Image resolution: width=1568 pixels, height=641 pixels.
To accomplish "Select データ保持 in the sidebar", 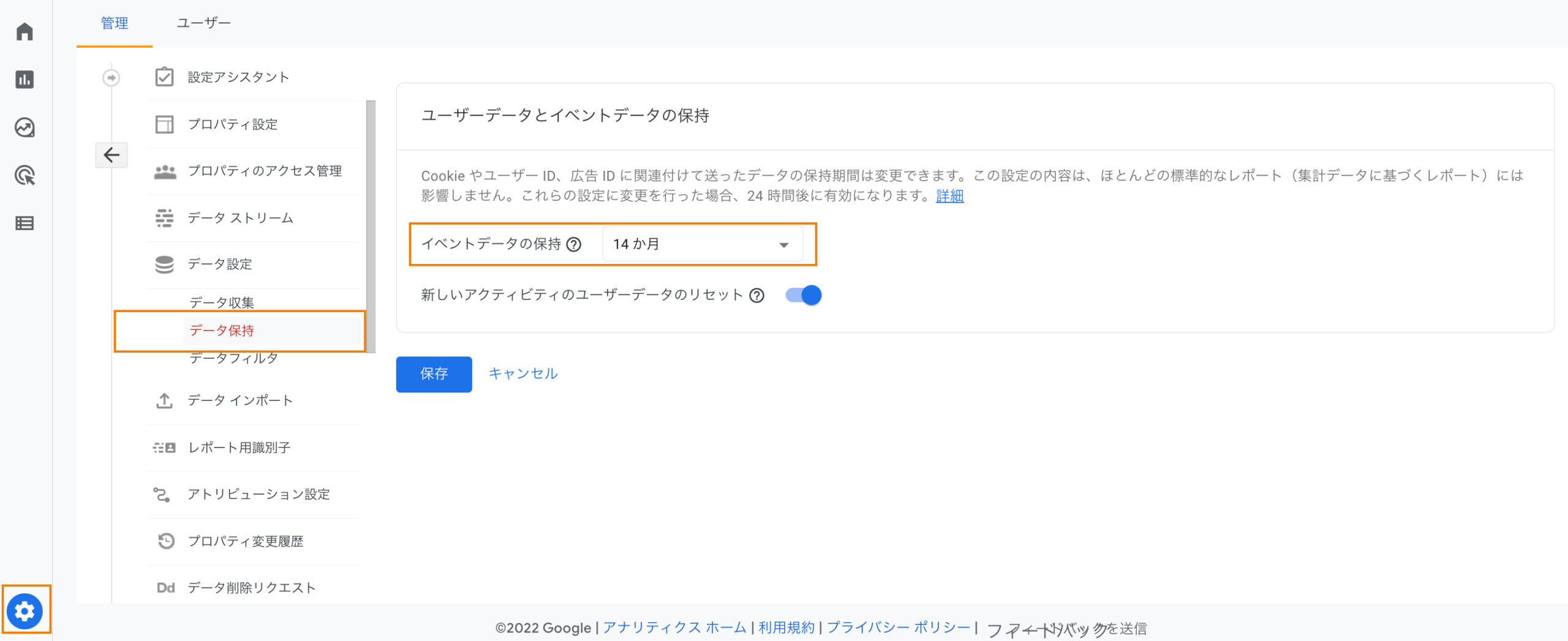I will tap(222, 331).
